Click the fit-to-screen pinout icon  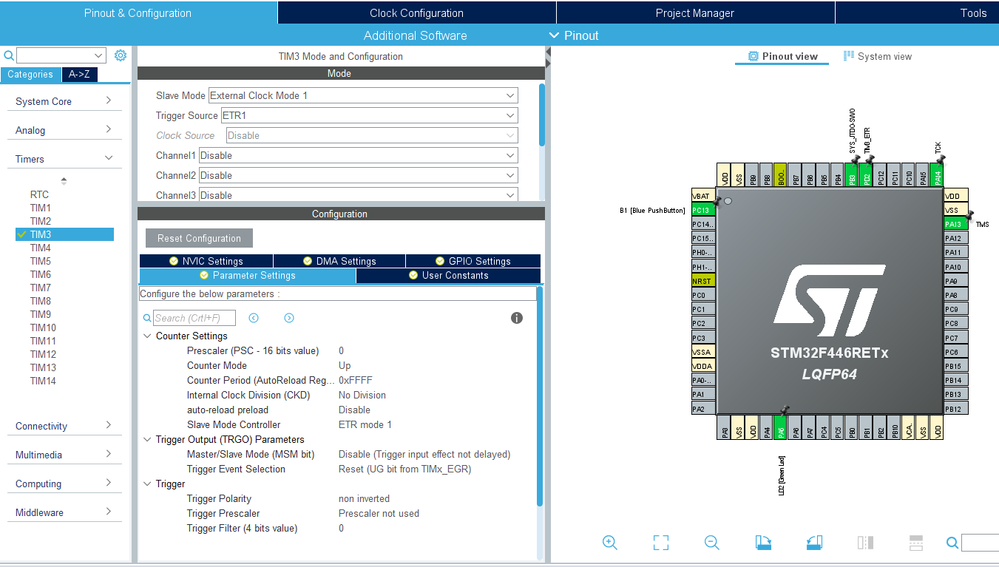(661, 543)
